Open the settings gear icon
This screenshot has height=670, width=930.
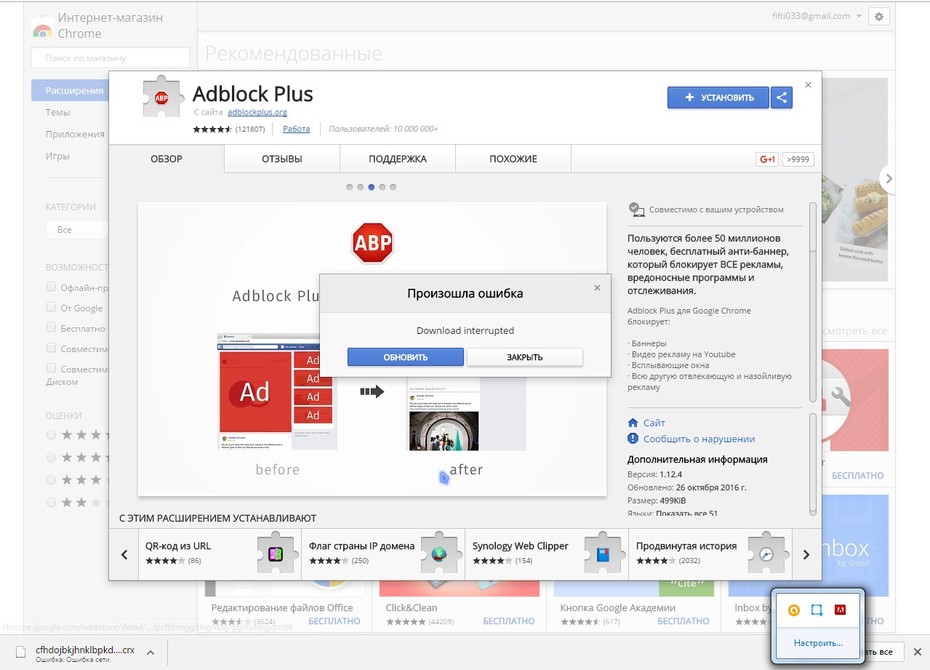point(879,17)
